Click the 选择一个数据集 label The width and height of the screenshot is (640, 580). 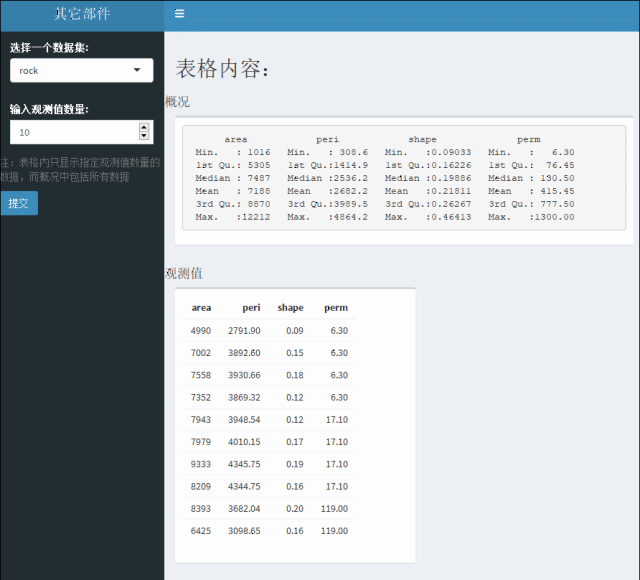[49, 47]
